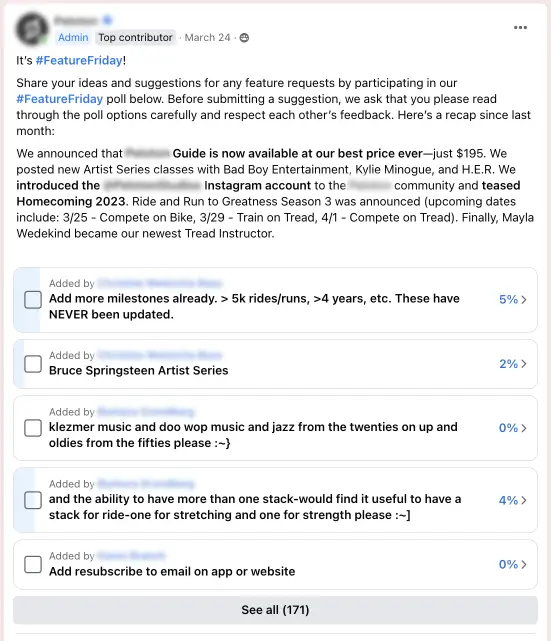Viewport: 551px width, 641px height.
Task: Show voters for the 0% klezmer music option
Action: 513,428
